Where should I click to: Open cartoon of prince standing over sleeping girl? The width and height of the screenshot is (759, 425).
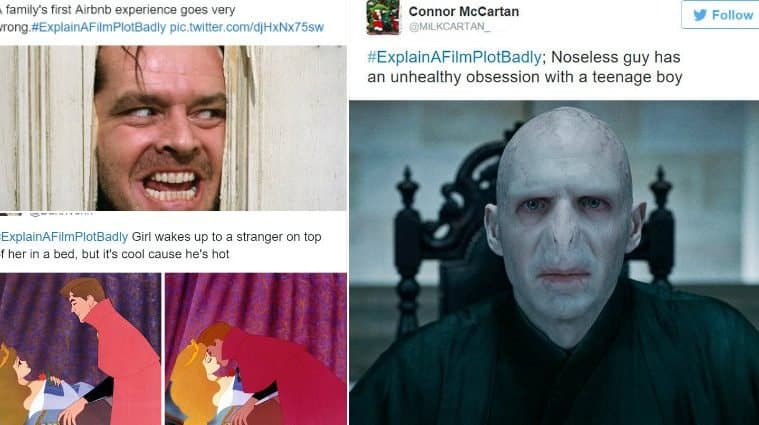click(80, 349)
